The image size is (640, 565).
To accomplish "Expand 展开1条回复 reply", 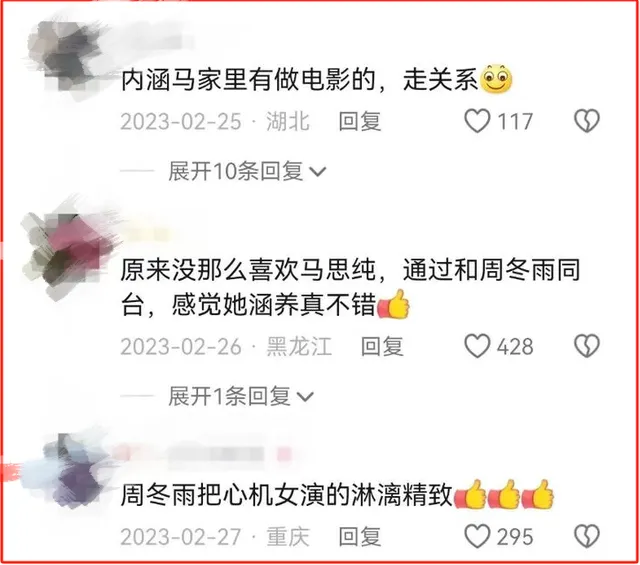I will click(241, 396).
